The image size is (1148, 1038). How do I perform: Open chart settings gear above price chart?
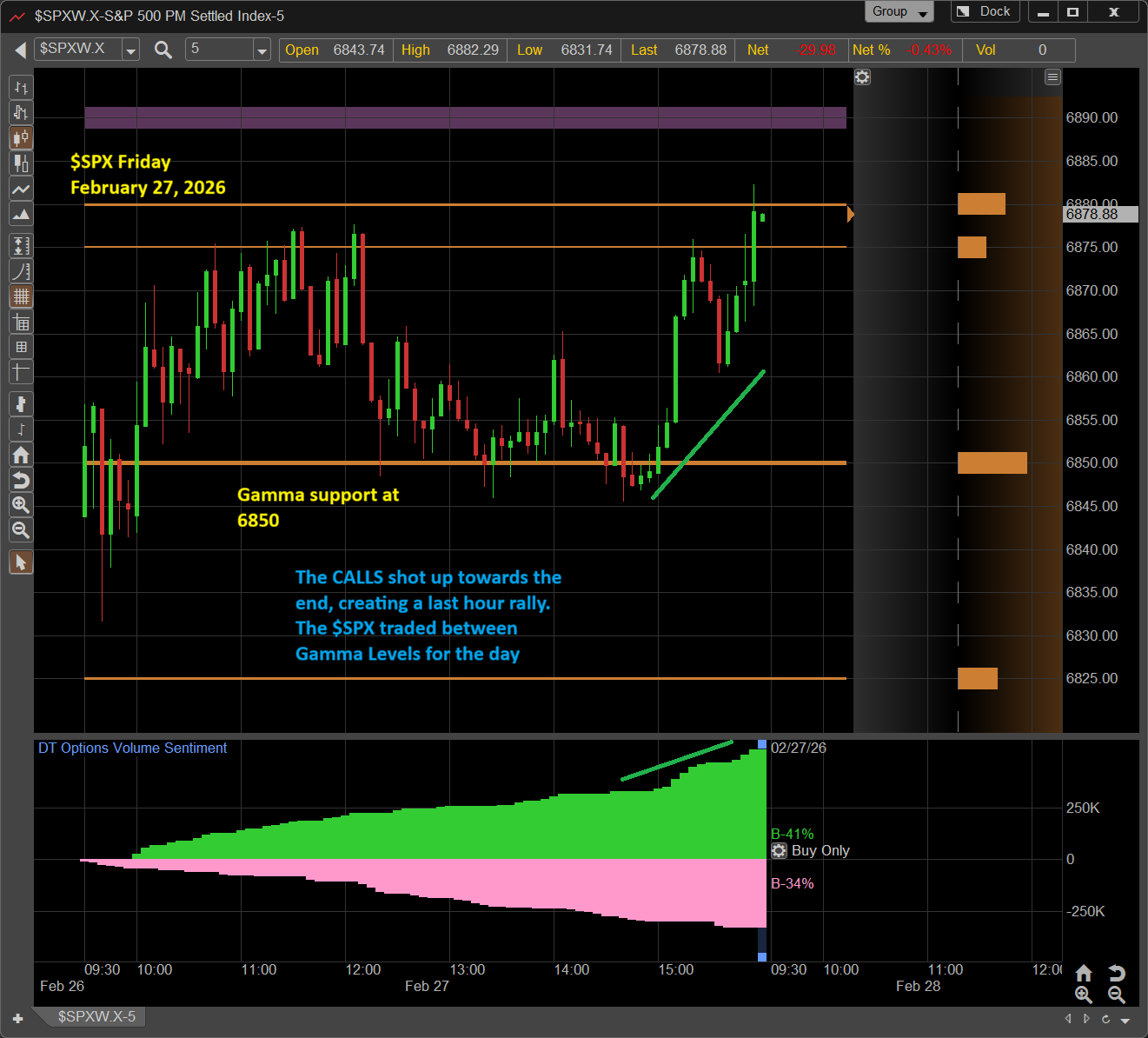coord(862,77)
